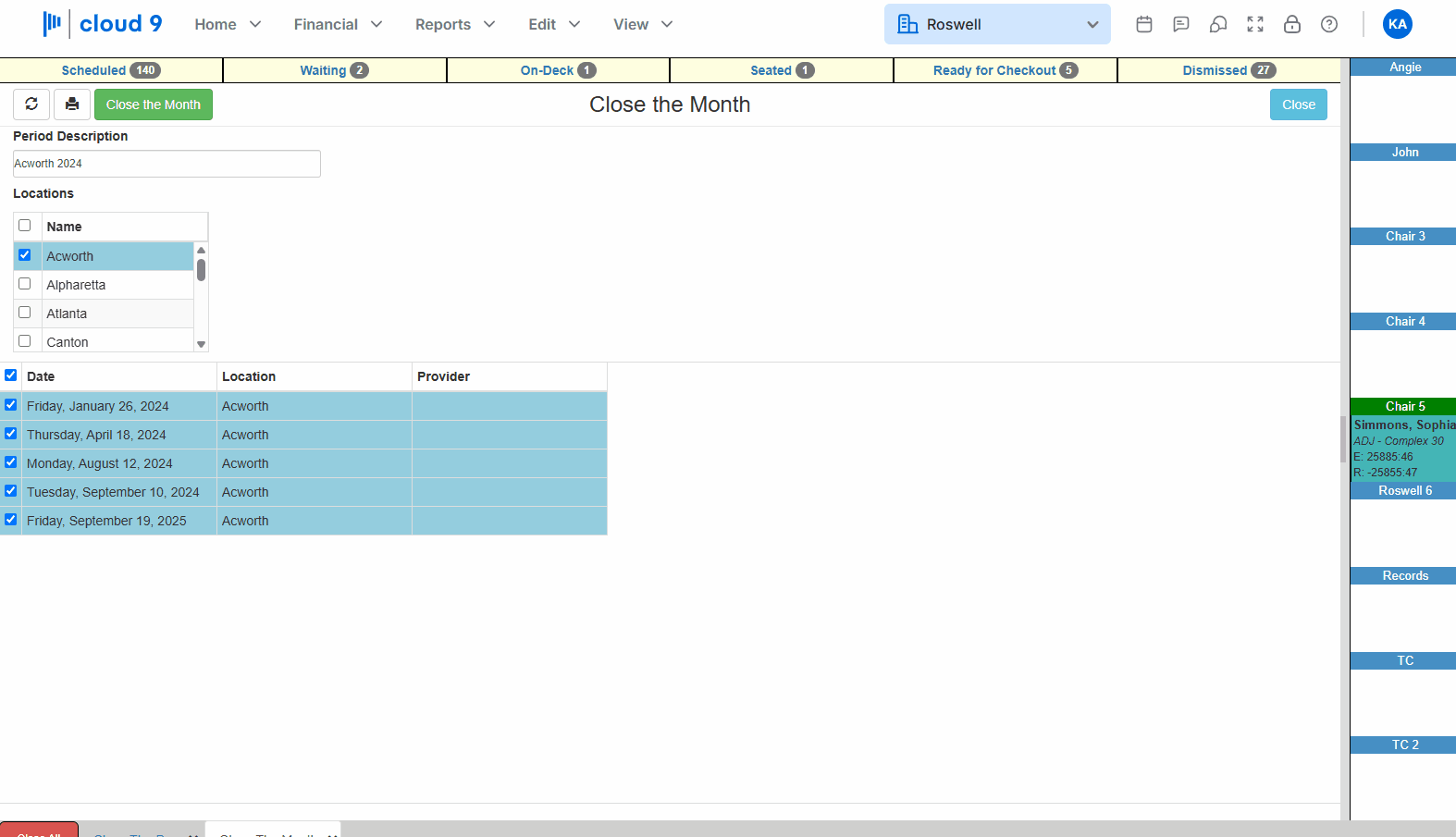
Task: Open the chat messages icon
Action: [x=1181, y=24]
